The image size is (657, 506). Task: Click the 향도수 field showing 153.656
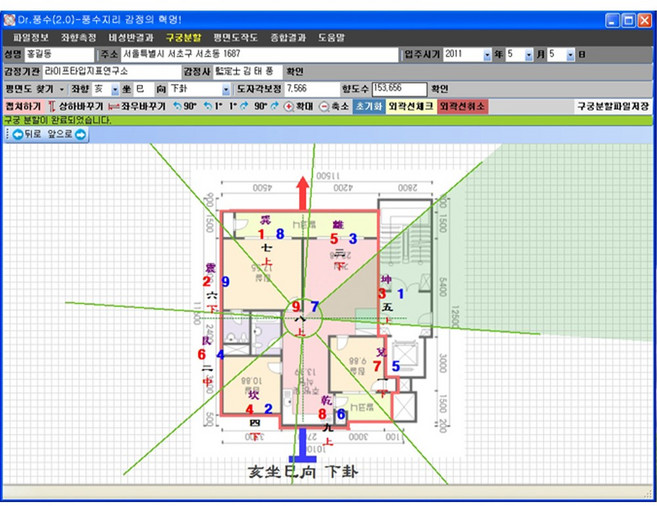pyautogui.click(x=399, y=89)
